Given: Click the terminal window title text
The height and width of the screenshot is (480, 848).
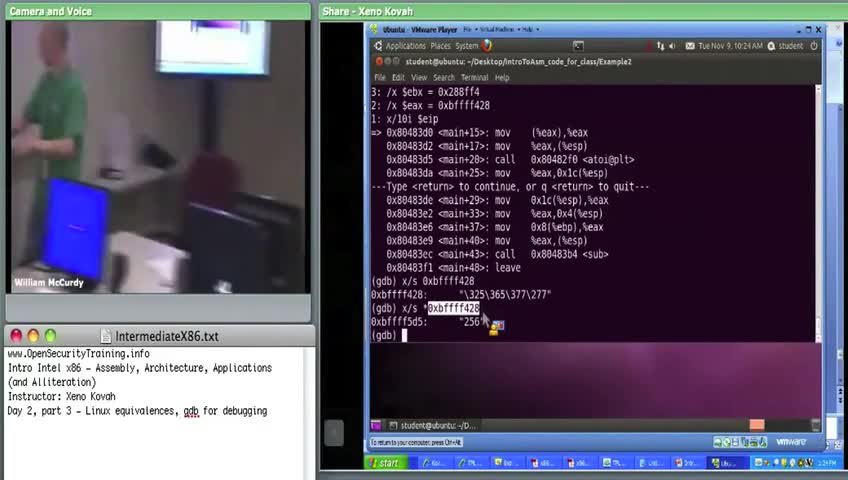Looking at the screenshot, I should 518,62.
